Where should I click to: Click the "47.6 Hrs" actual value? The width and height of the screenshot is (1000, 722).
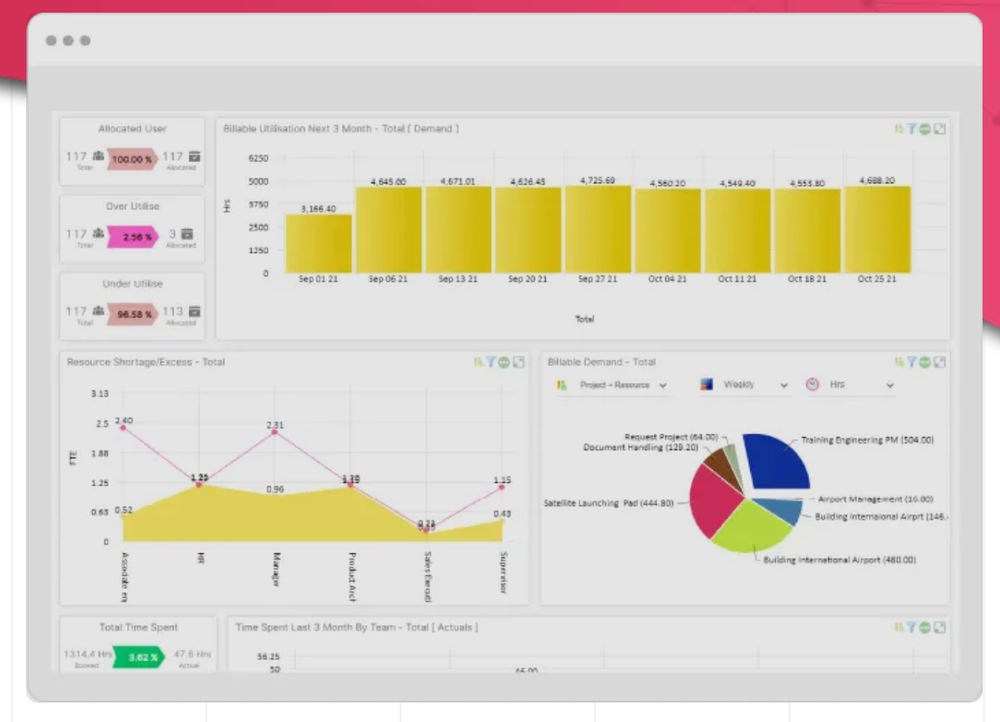click(x=192, y=654)
